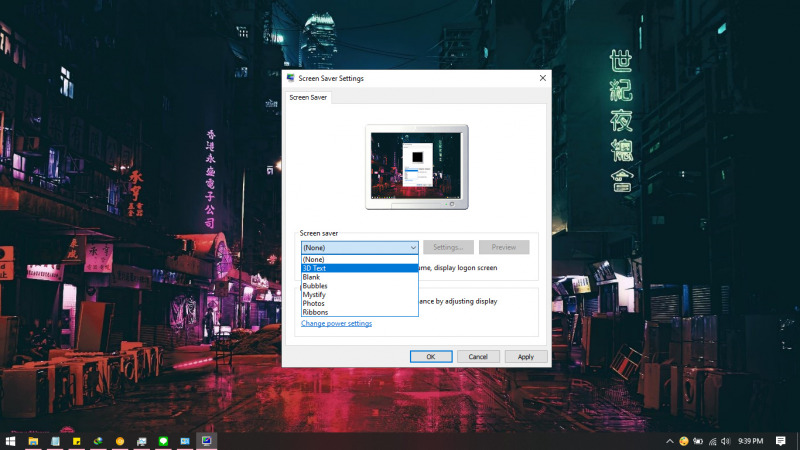The image size is (800, 450).
Task: Open the light-blue notepad taskbar icon
Action: (x=55, y=441)
